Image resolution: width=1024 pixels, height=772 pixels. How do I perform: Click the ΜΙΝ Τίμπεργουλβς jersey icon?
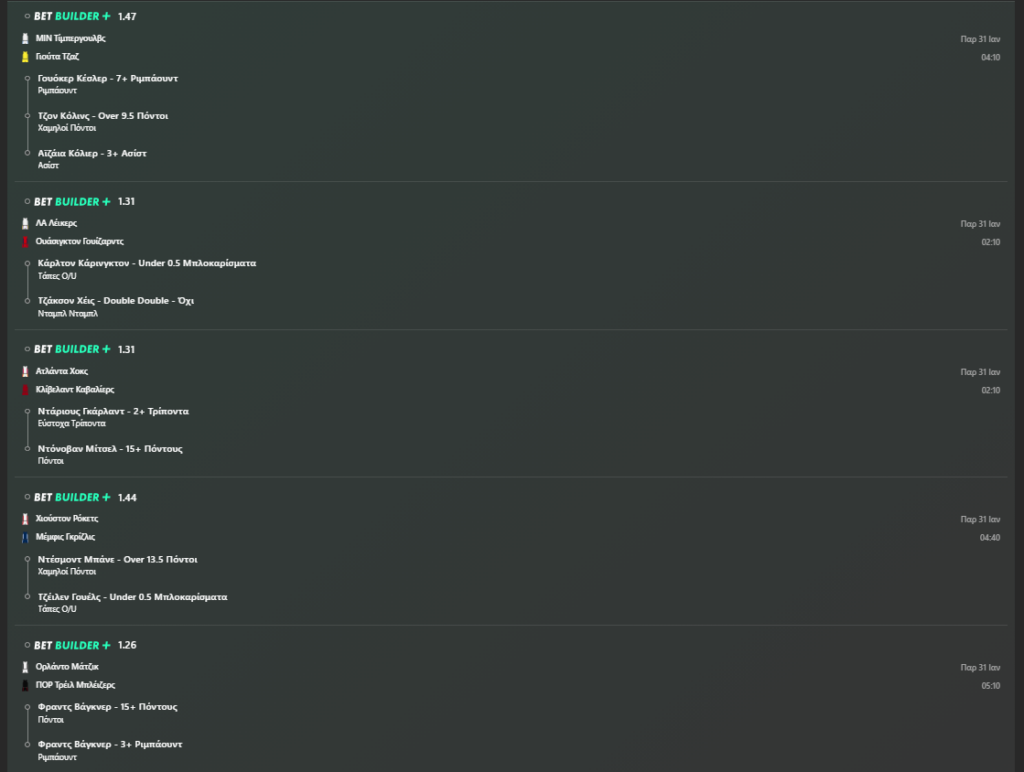25,38
